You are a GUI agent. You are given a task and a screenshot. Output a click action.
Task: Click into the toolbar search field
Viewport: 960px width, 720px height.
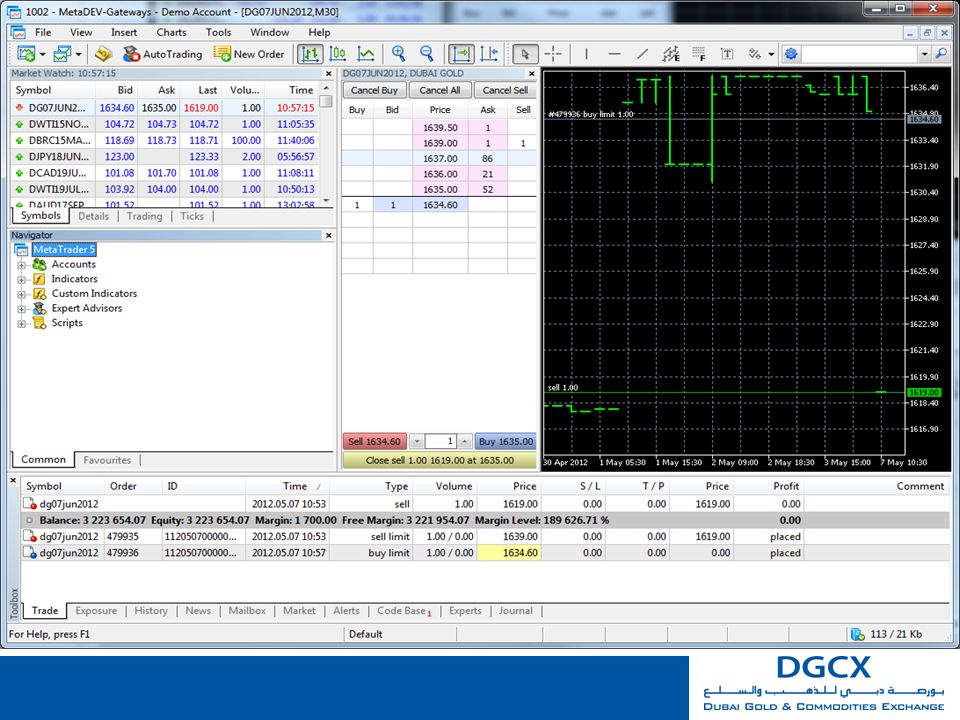(x=860, y=54)
